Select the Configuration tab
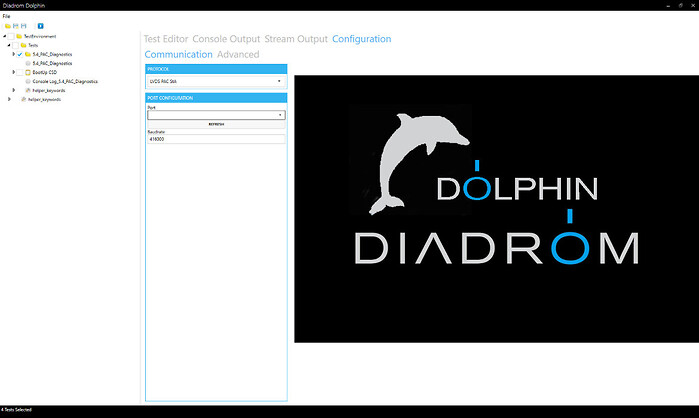This screenshot has height=418, width=699. 362,39
